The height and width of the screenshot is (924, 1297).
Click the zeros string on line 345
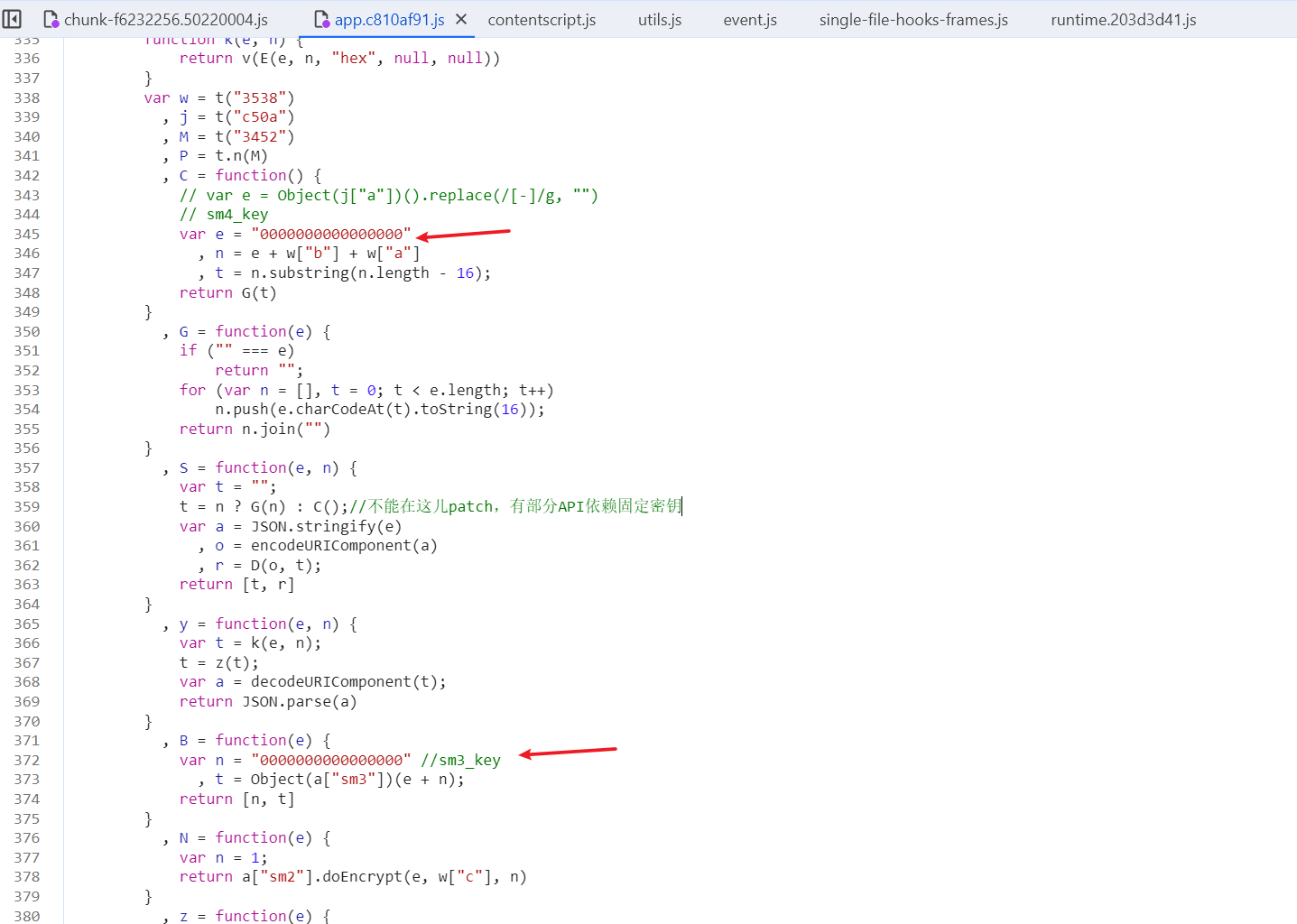pyautogui.click(x=330, y=235)
